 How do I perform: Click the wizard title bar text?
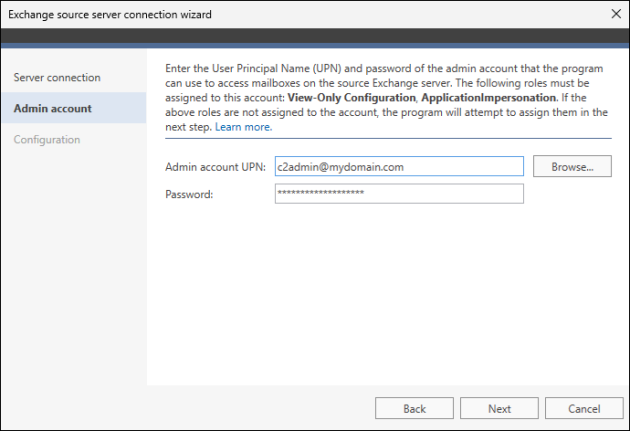pos(110,14)
